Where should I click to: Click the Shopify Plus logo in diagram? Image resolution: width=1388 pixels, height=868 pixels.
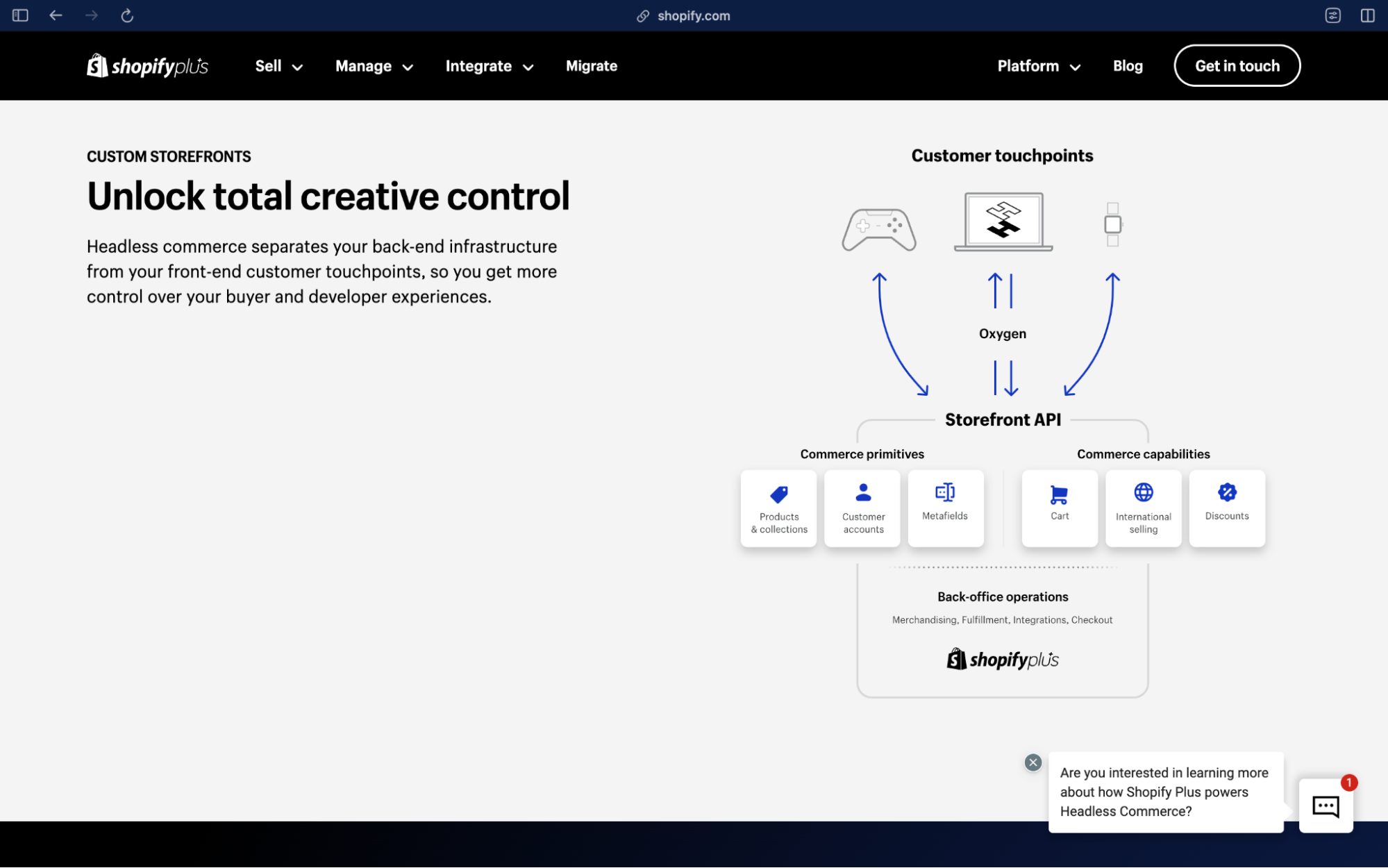point(1003,659)
